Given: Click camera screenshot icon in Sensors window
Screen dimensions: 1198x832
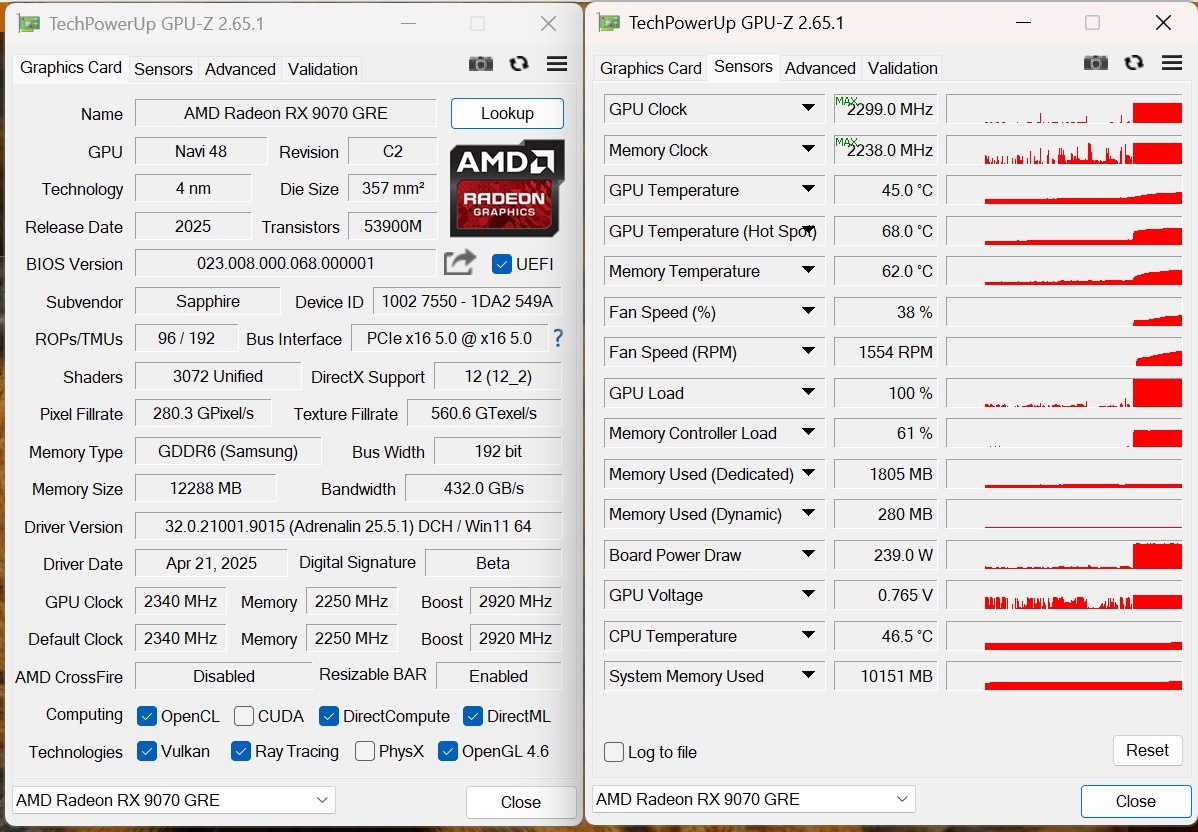Looking at the screenshot, I should (1096, 63).
